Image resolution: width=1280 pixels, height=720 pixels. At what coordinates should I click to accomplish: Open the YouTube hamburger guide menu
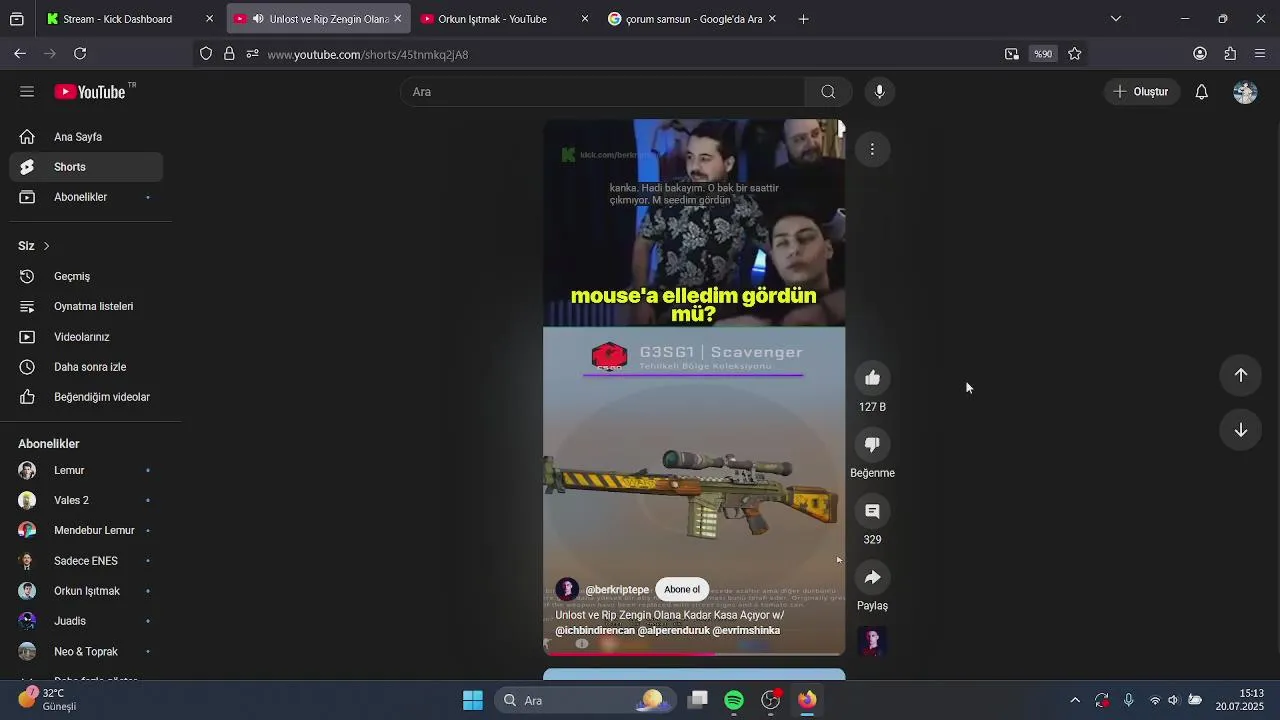click(x=27, y=92)
